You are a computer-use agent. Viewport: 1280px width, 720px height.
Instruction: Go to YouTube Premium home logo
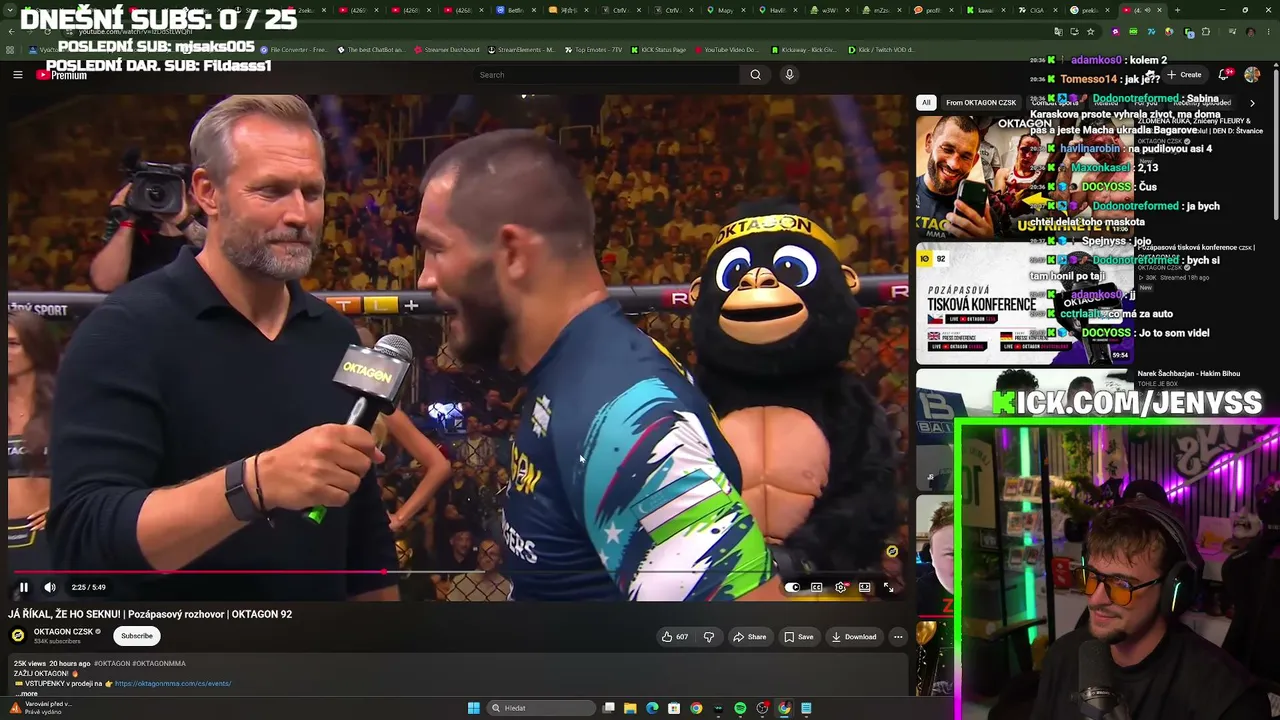(62, 75)
